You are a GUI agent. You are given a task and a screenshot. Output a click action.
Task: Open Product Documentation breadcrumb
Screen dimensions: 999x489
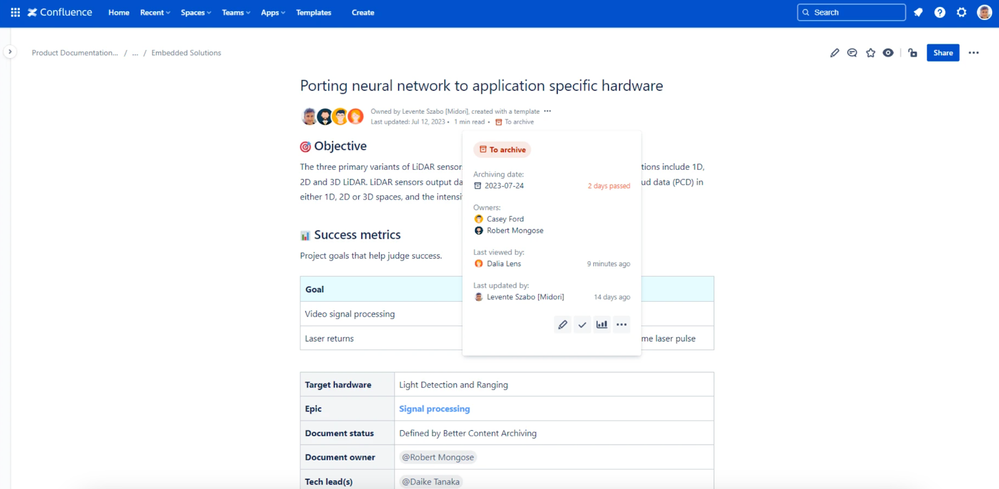75,53
